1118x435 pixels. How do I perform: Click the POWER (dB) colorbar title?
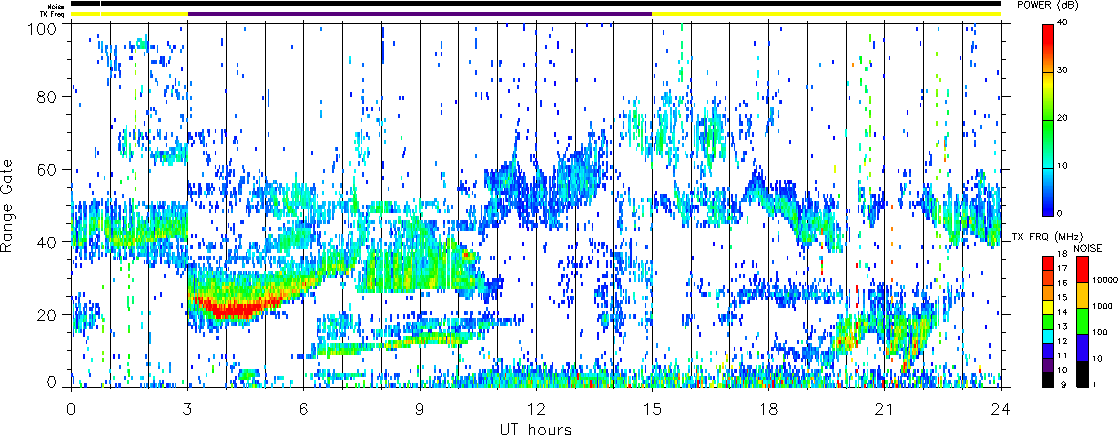click(x=1047, y=6)
